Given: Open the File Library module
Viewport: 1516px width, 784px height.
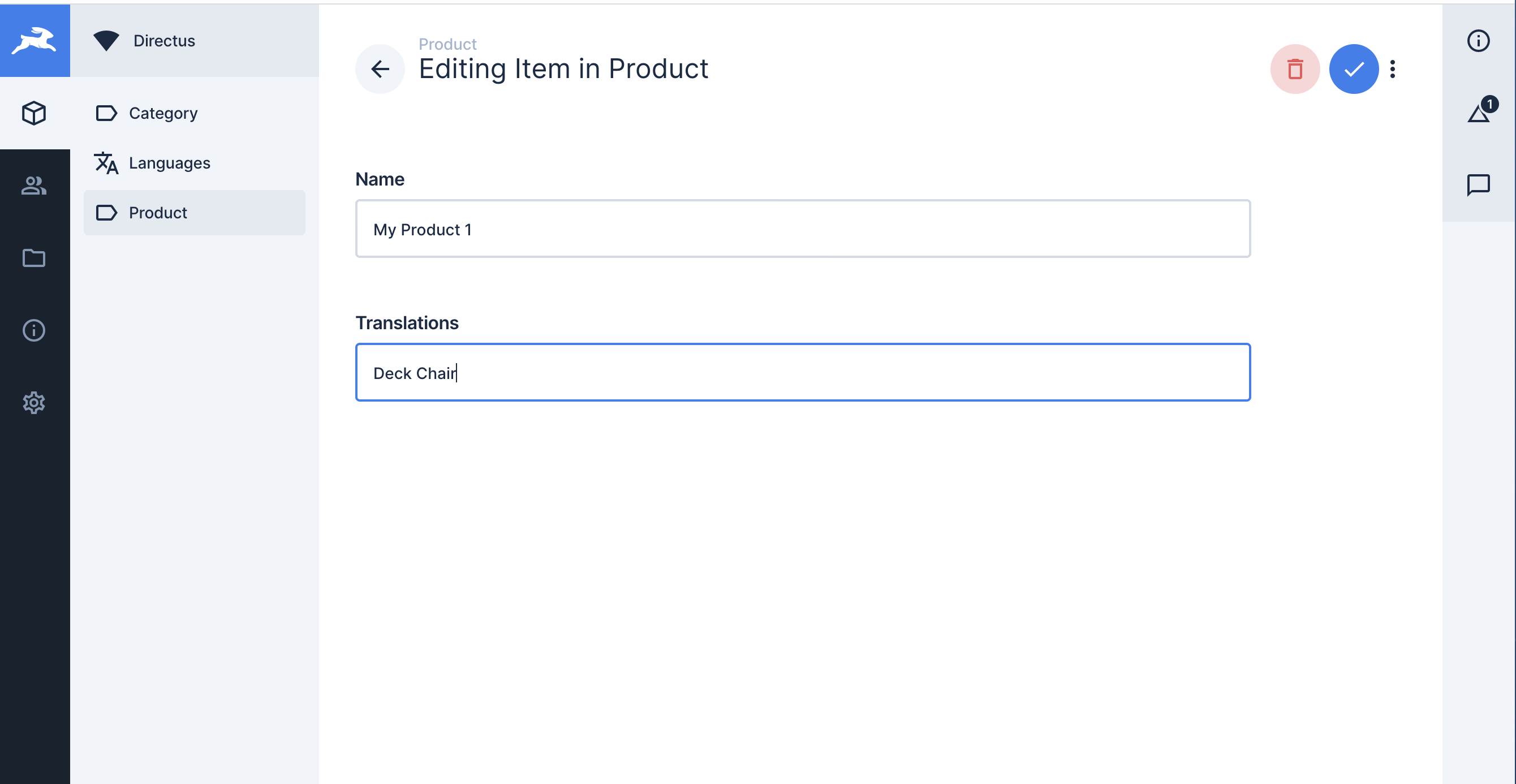Looking at the screenshot, I should (35, 259).
